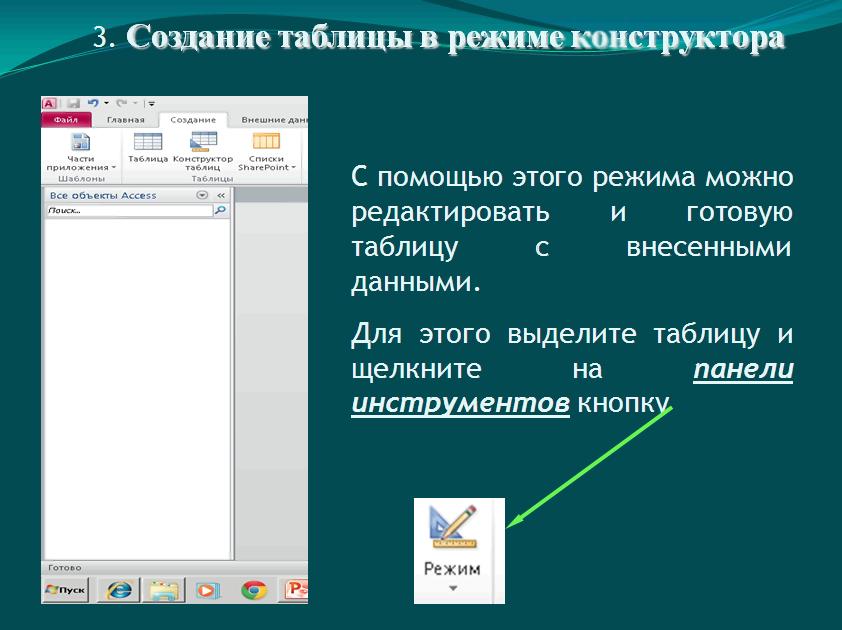This screenshot has height=630, width=842.
Task: Launch Google Chrome from the taskbar
Action: coord(253,590)
